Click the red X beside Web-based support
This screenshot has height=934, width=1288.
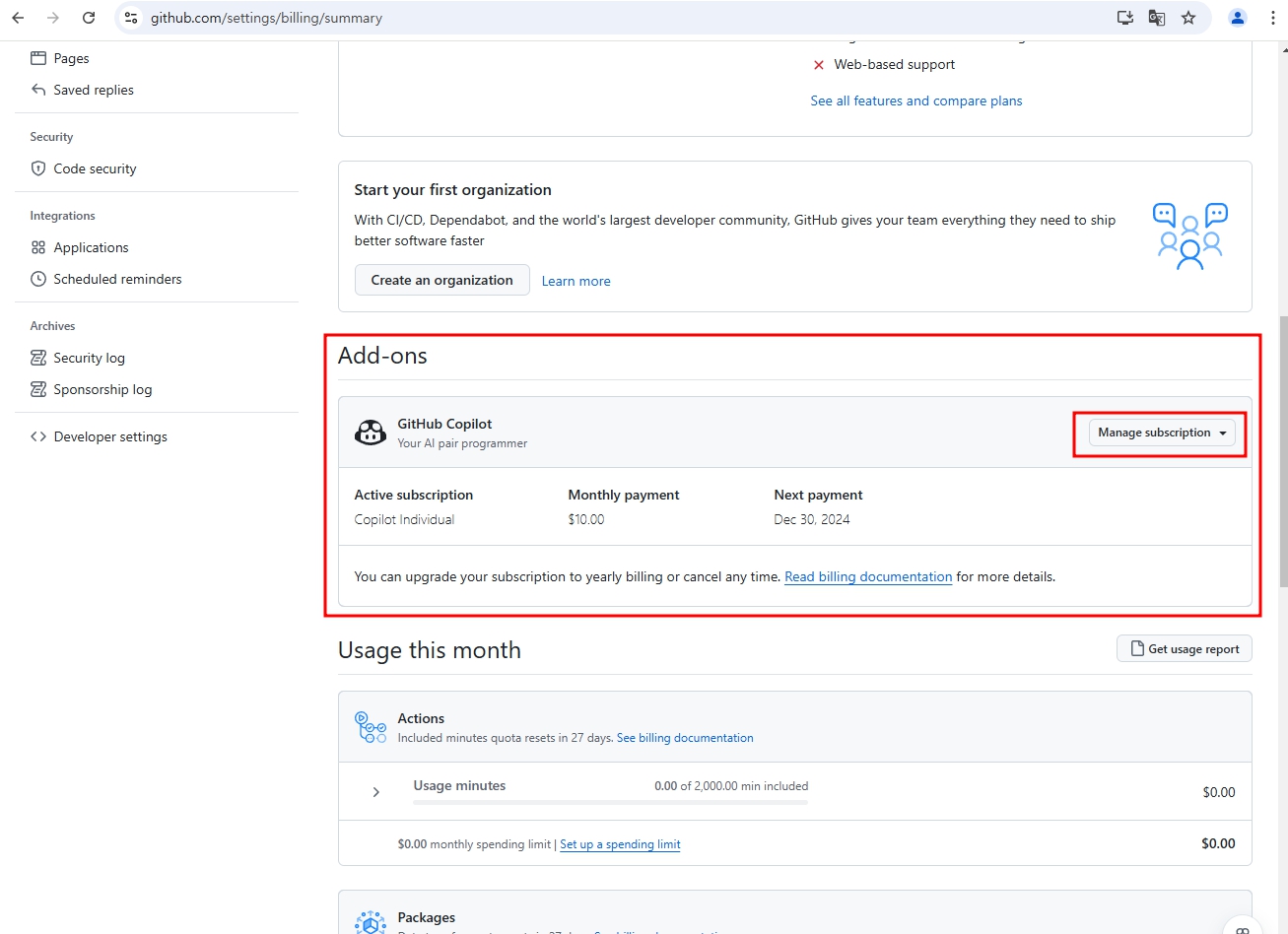pyautogui.click(x=818, y=65)
